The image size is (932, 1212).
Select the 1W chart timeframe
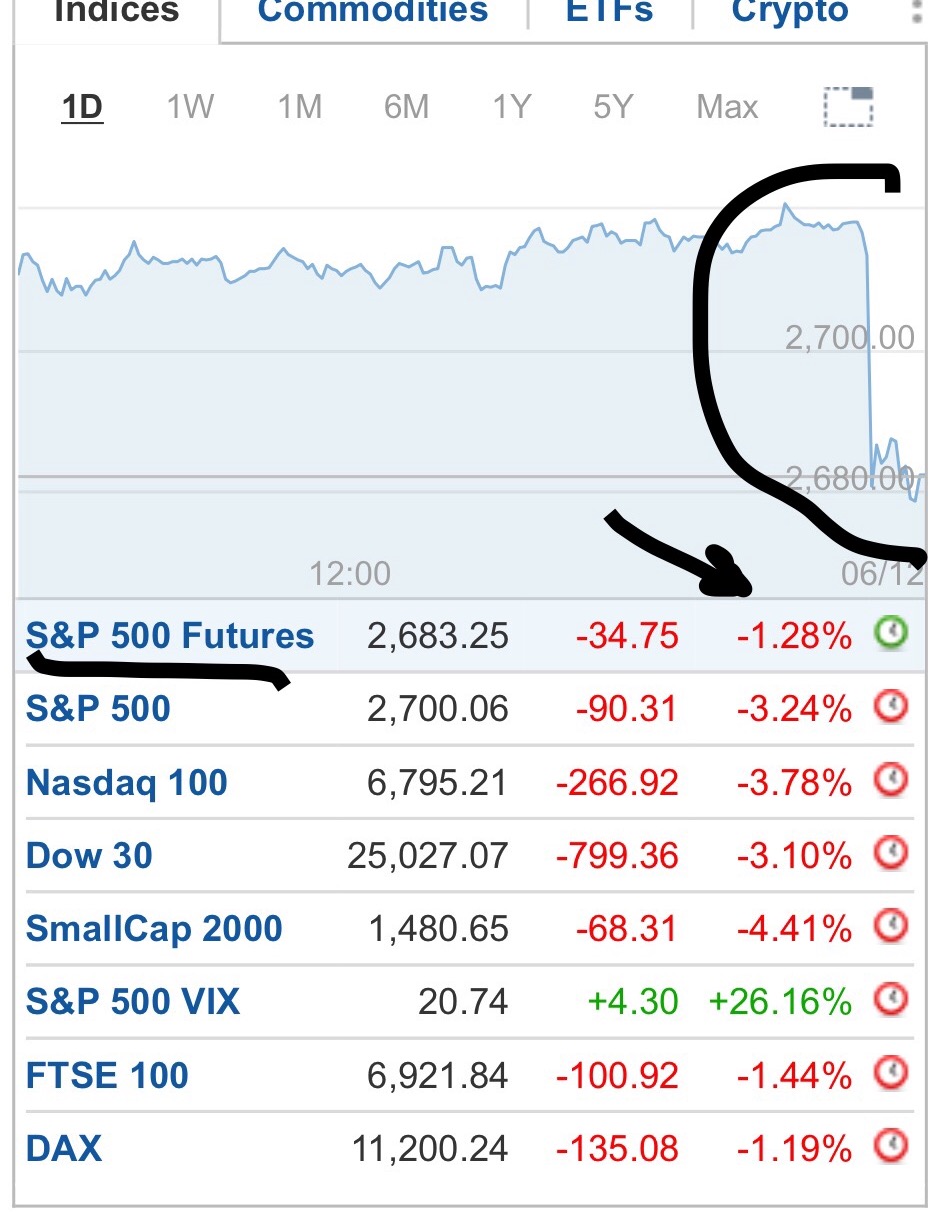point(190,107)
